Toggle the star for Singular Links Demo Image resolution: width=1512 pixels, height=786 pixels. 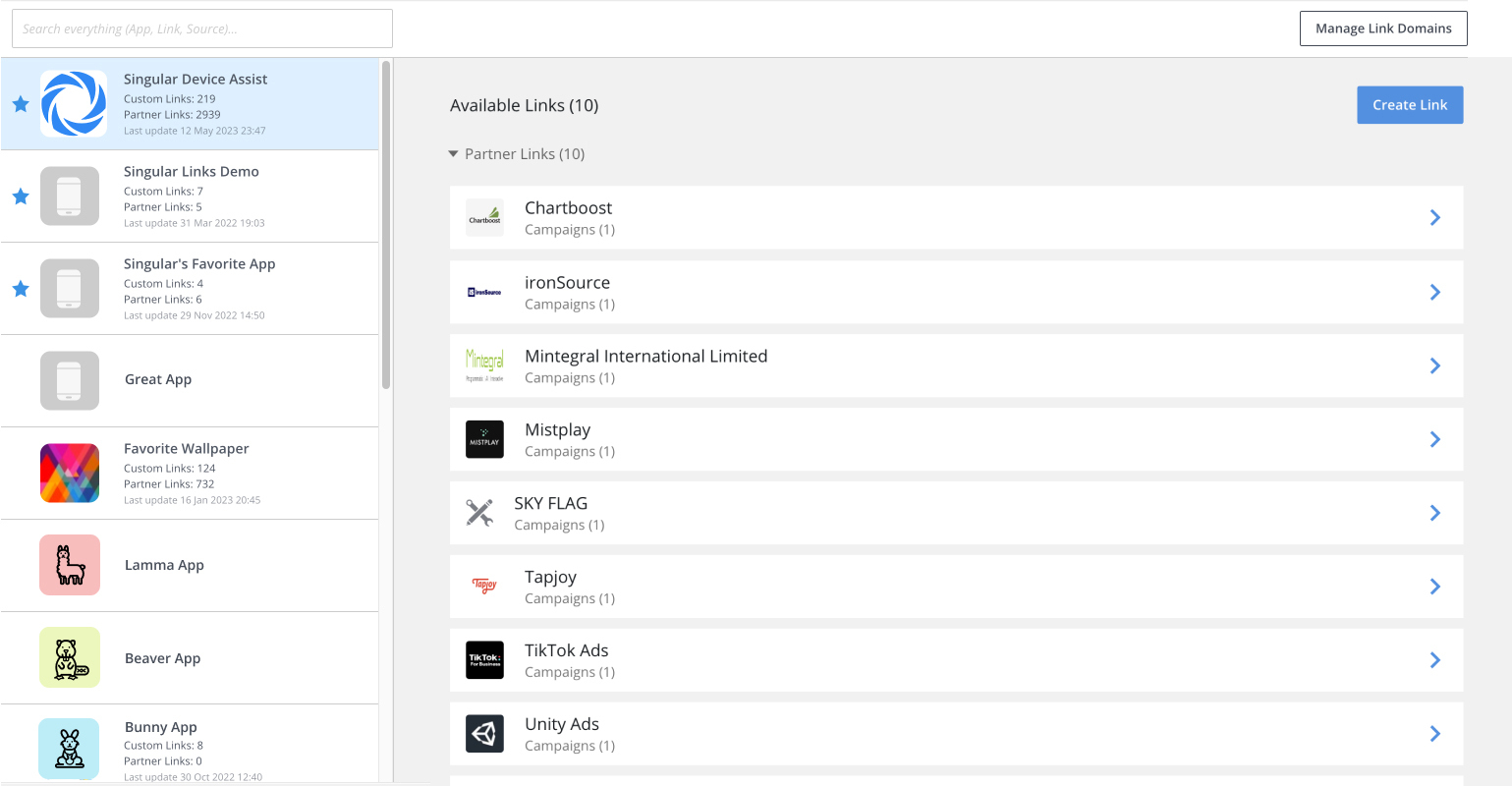pyautogui.click(x=21, y=196)
